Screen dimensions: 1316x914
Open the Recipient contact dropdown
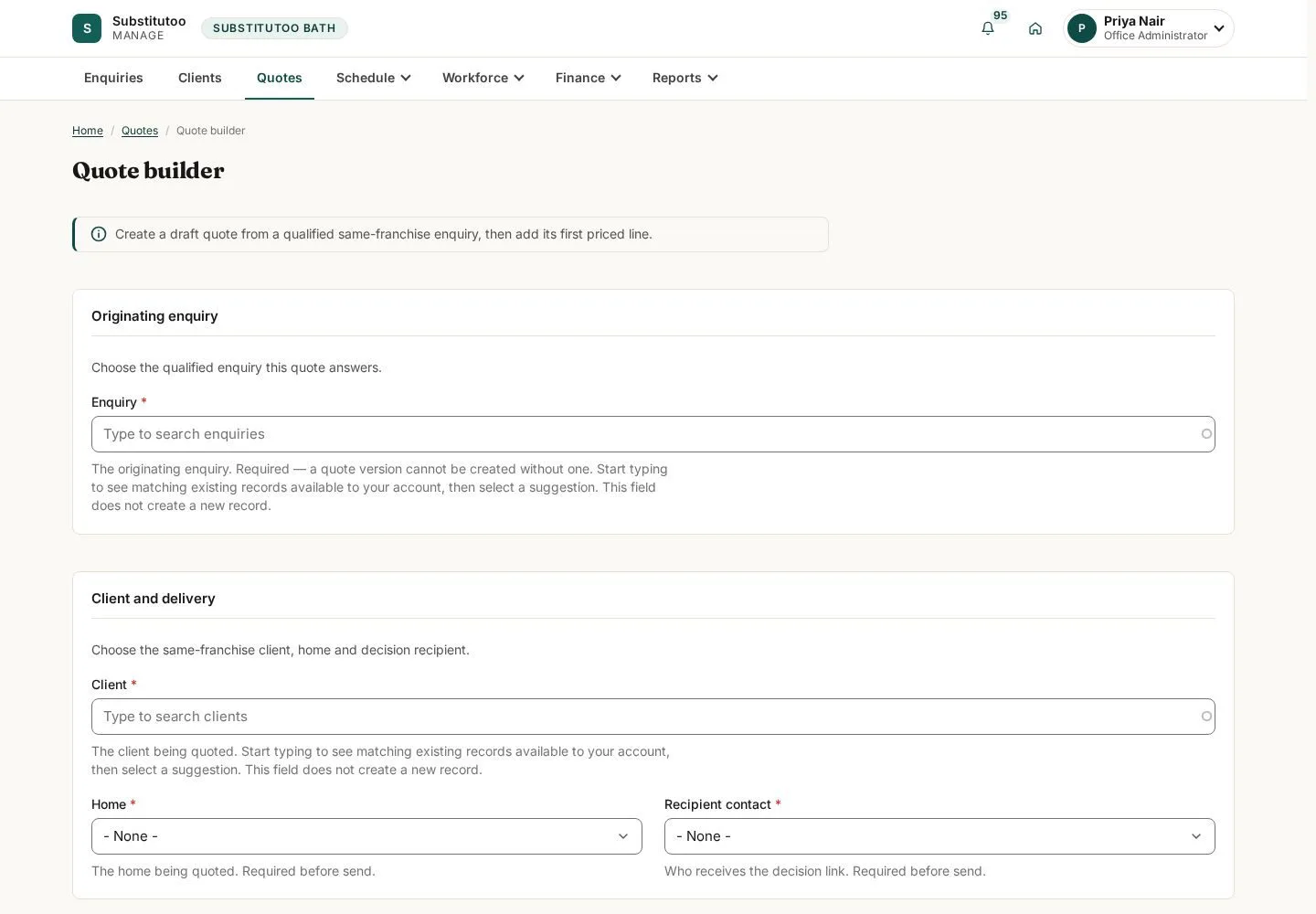[x=939, y=836]
